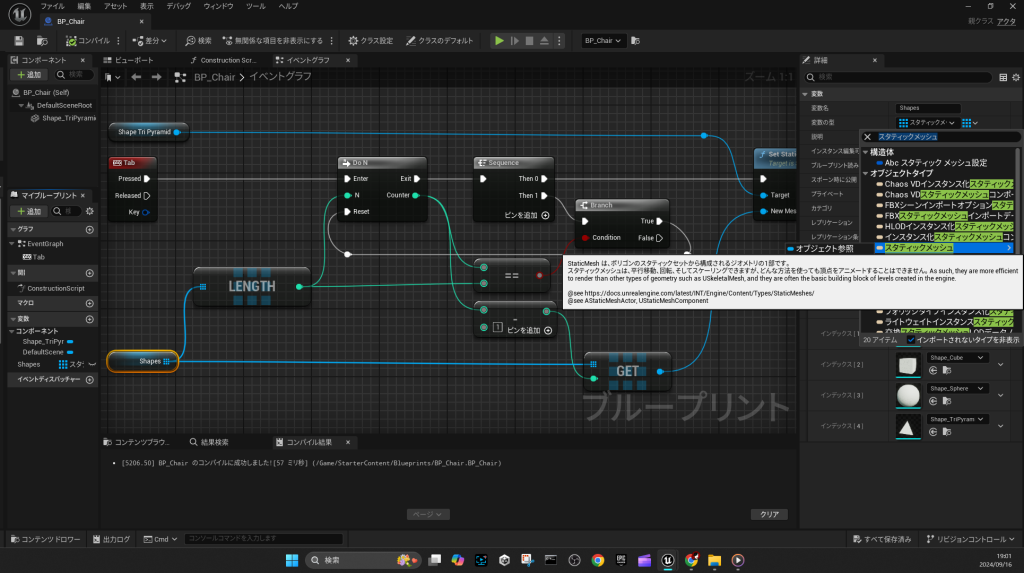Open the Diff dropdown in toolbar

[154, 41]
